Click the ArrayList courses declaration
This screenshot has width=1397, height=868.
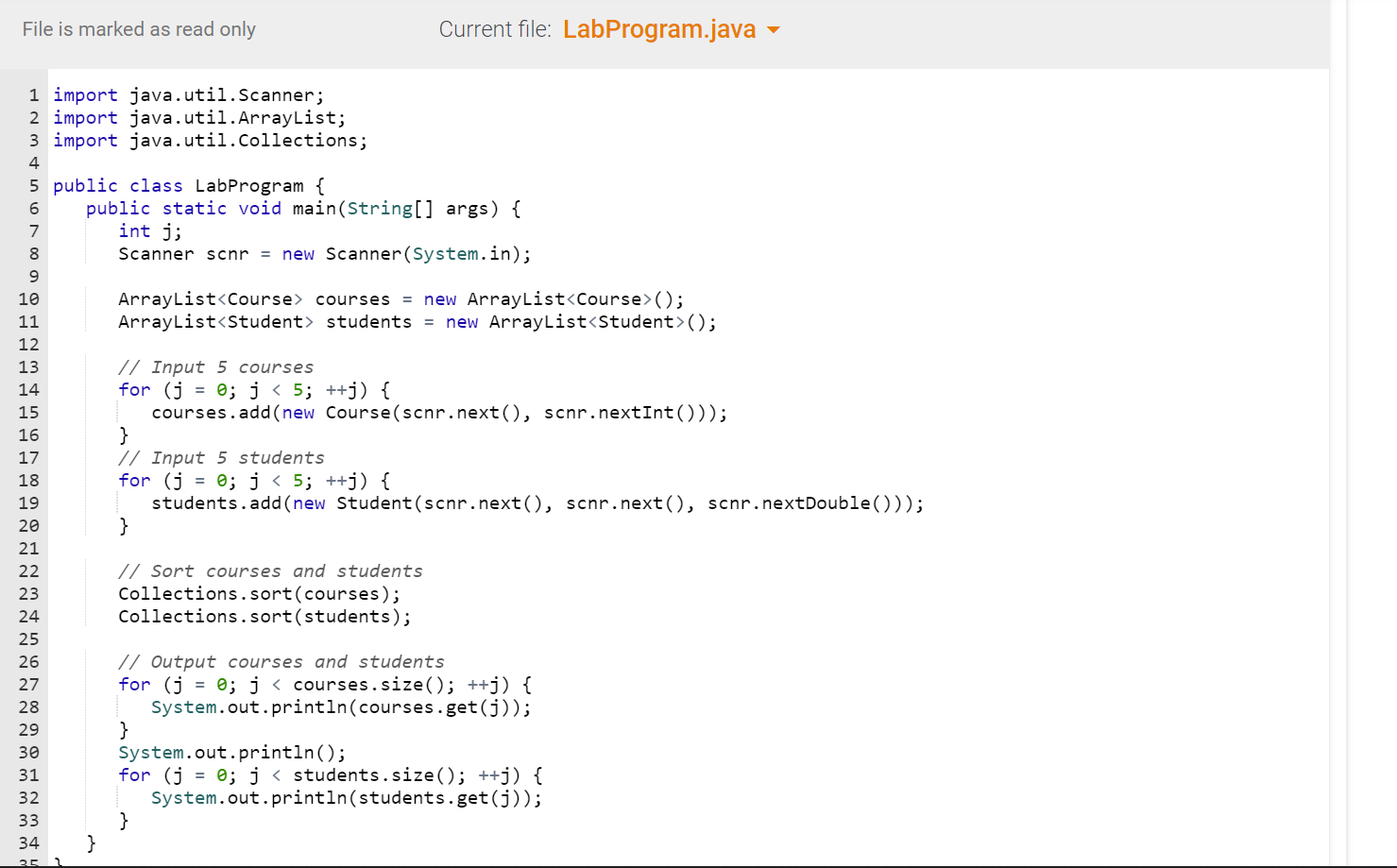pos(400,298)
